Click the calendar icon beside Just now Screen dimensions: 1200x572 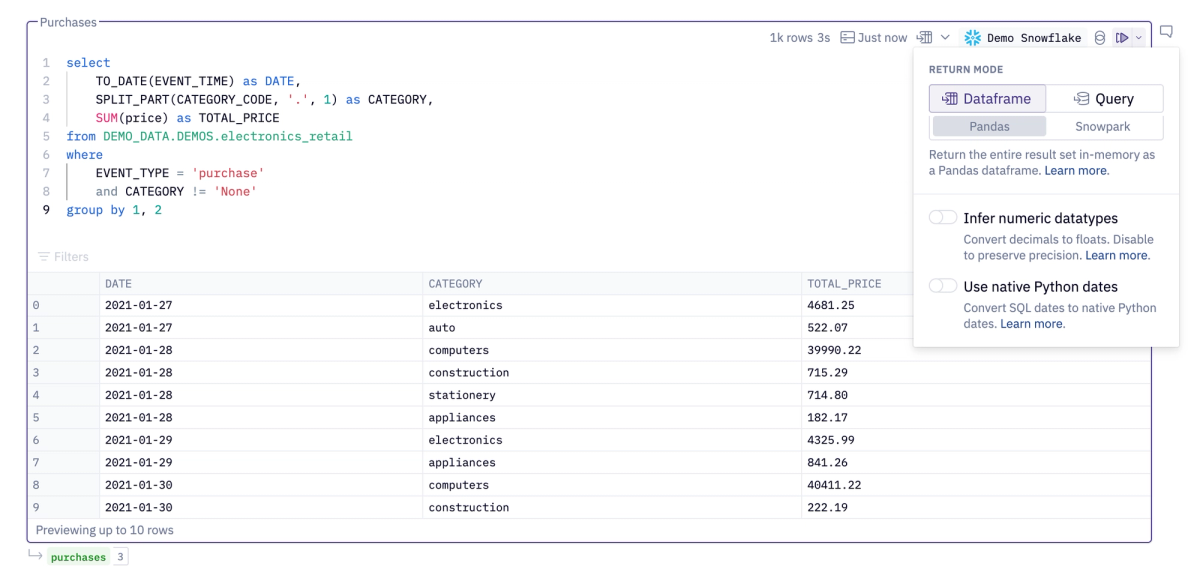point(848,38)
